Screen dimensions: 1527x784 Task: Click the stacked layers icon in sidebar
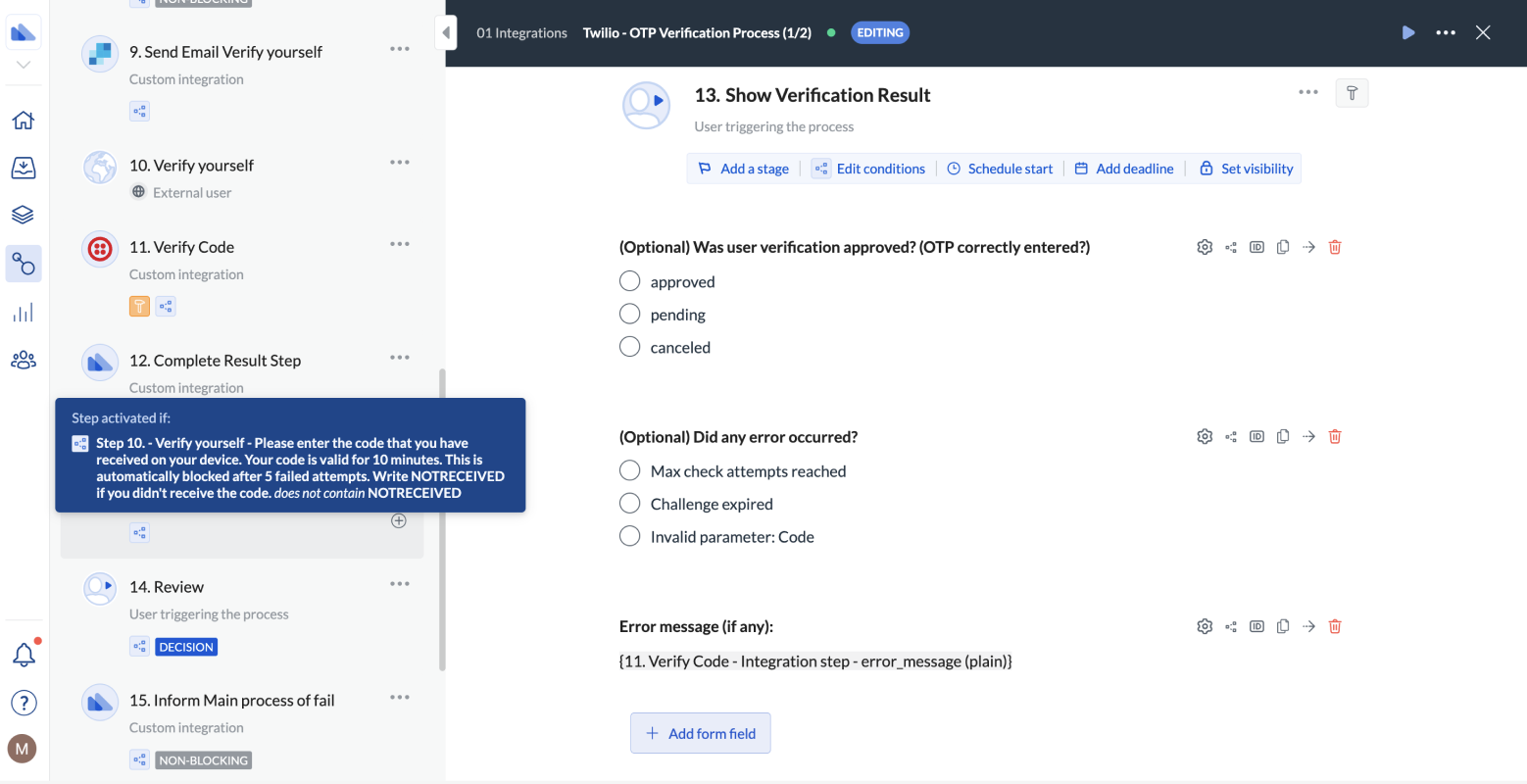(24, 215)
